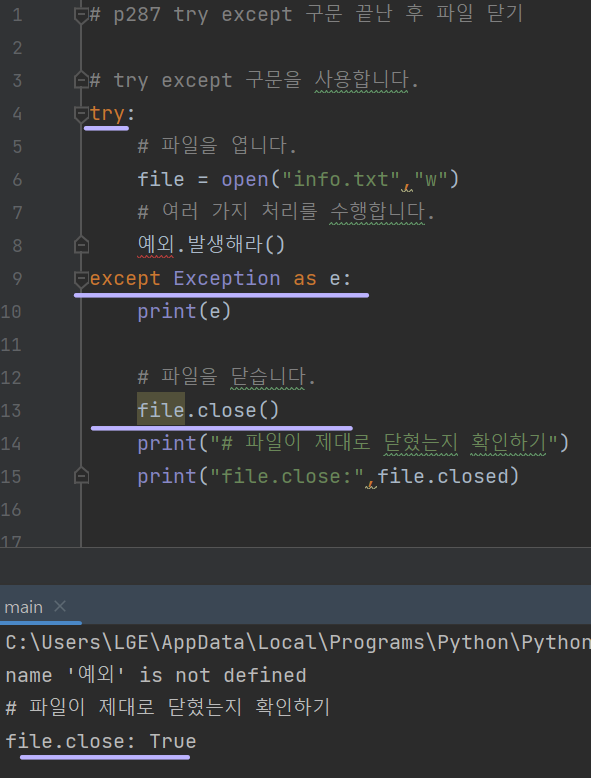Viewport: 591px width, 778px height.
Task: Toggle the fold end marker at line 8
Action: 81,245
